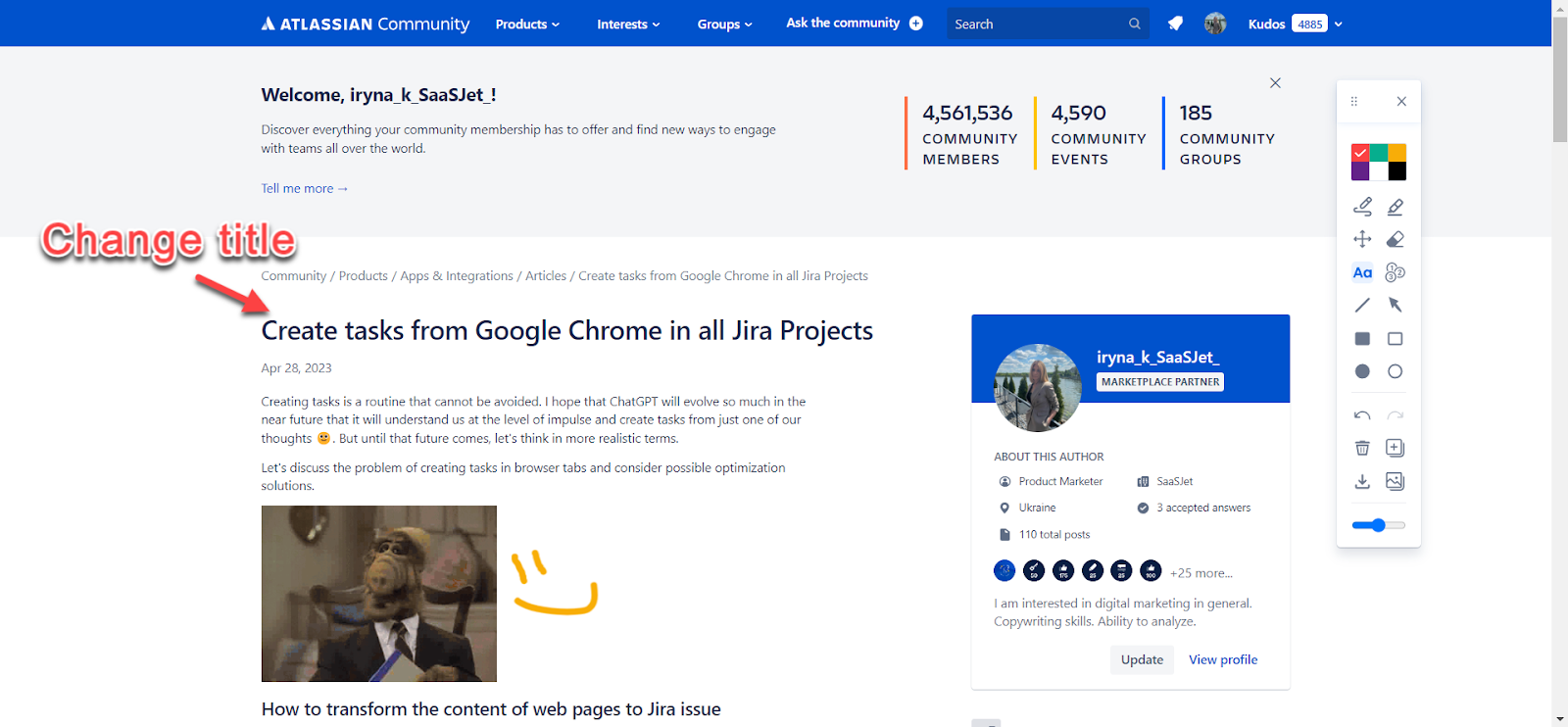The height and width of the screenshot is (727, 1568).
Task: Pick the black color swatch
Action: (x=1397, y=171)
